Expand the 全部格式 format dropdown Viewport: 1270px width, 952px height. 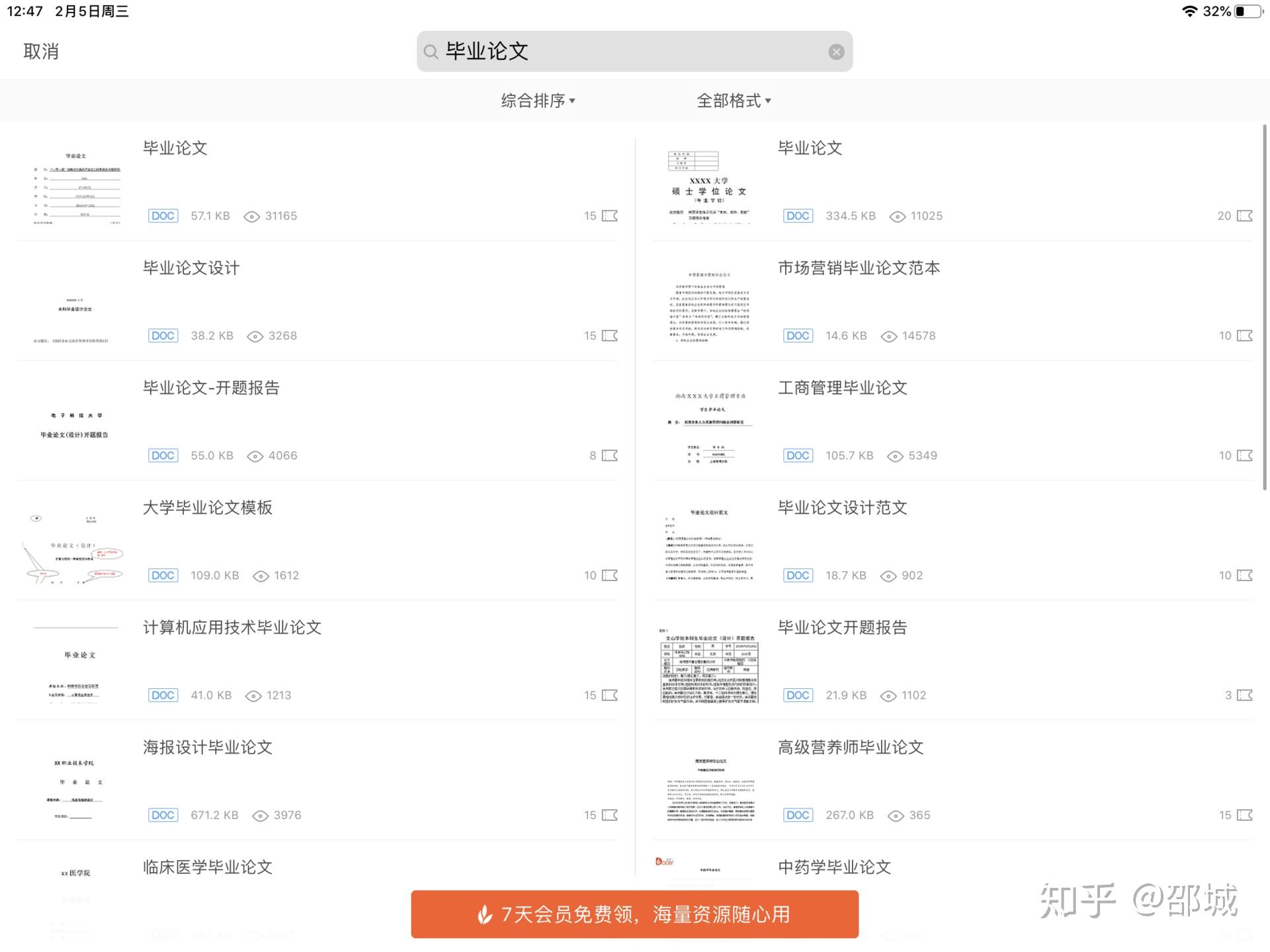click(734, 100)
